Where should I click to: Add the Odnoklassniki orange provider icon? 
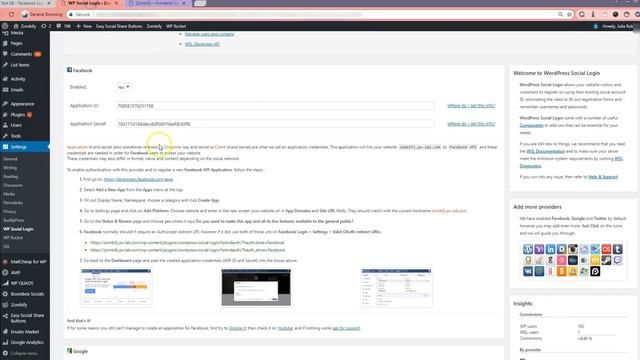click(562, 271)
